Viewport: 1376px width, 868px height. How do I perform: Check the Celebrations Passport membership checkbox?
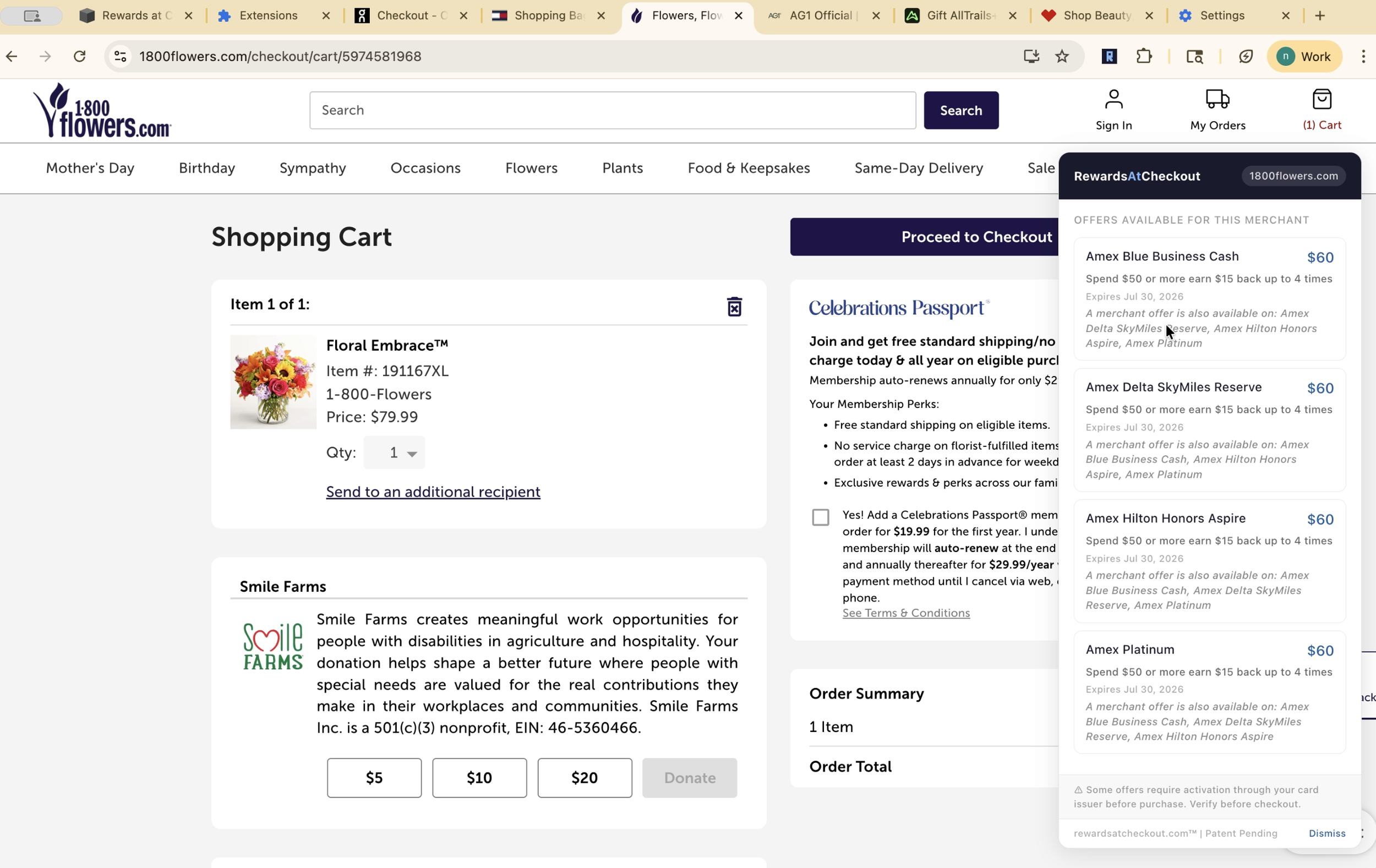pos(820,517)
